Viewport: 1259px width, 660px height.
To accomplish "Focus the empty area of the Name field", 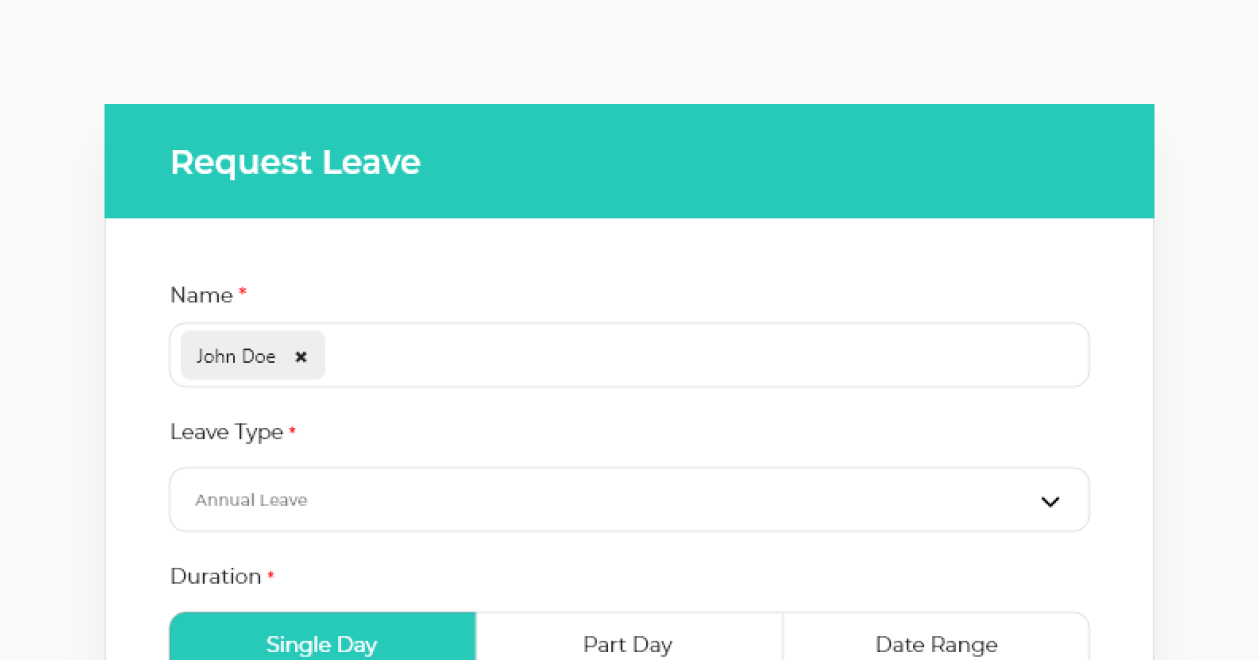I will 706,355.
